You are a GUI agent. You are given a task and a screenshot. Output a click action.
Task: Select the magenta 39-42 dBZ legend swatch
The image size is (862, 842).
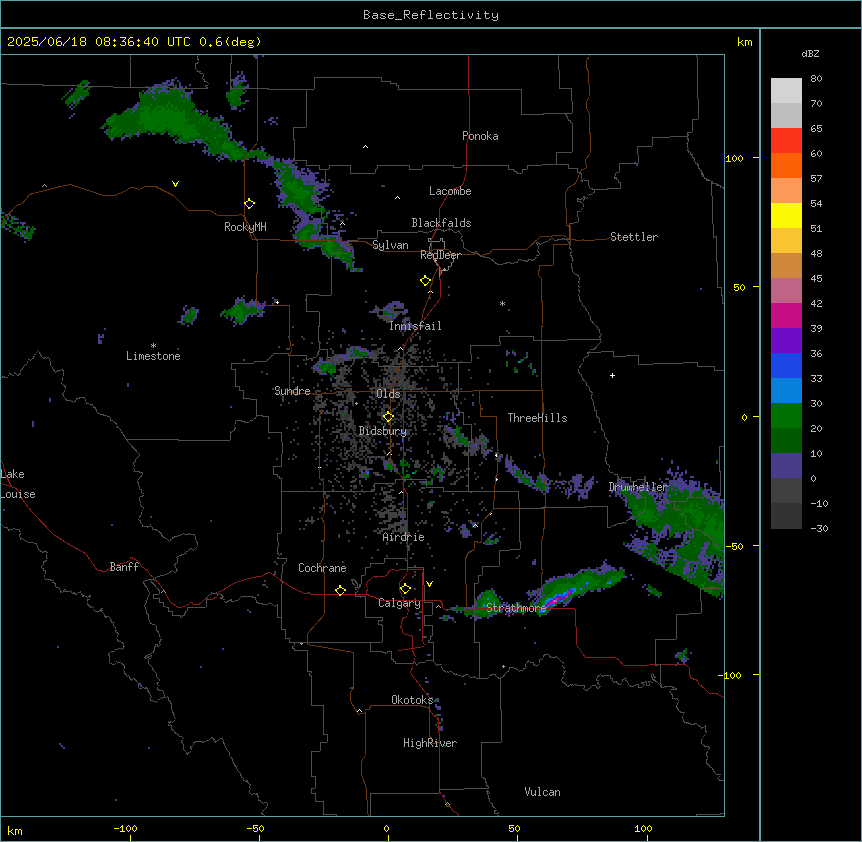tap(786, 315)
